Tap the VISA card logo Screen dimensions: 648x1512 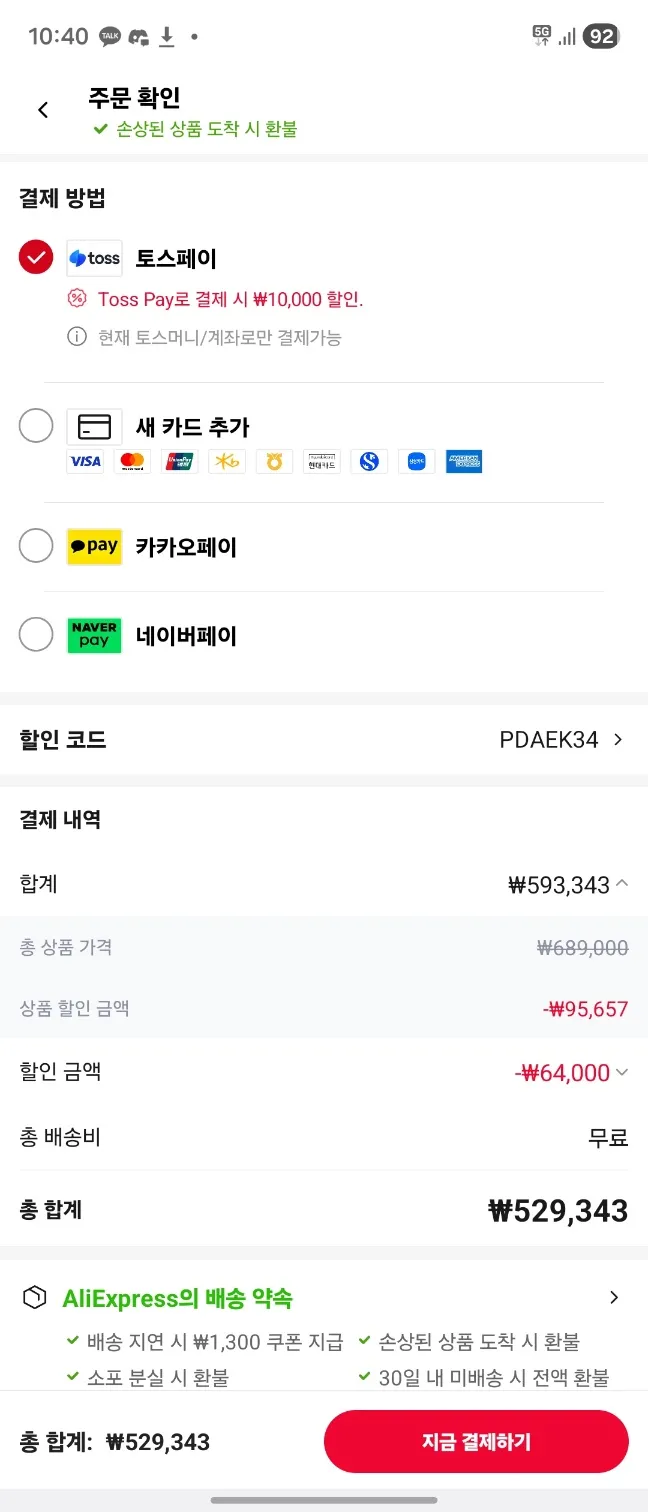[85, 461]
